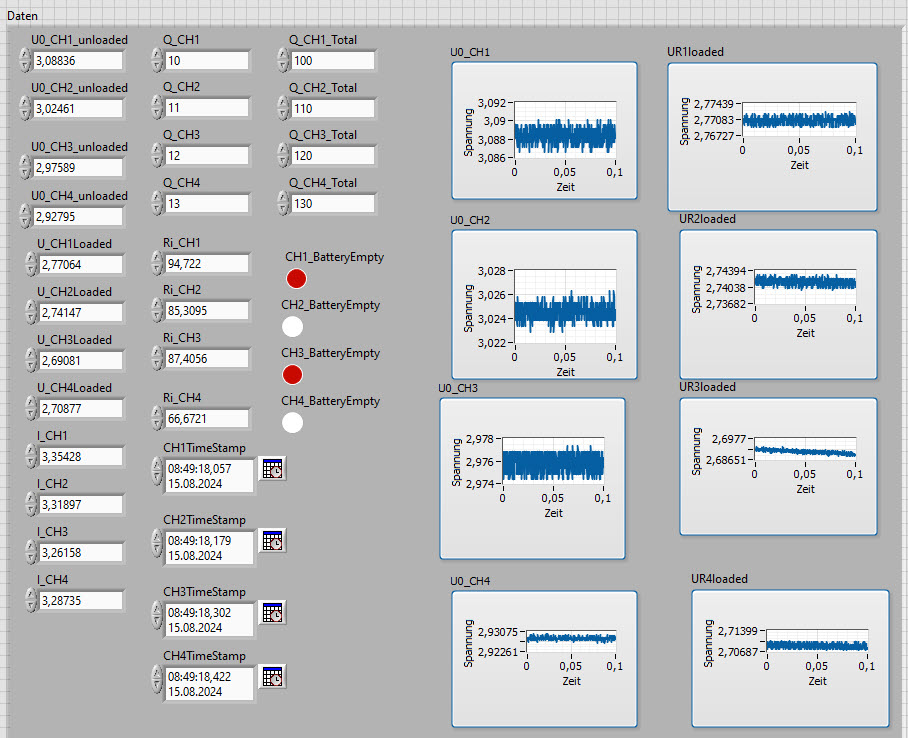Click the CH1TimeStamp stepper arrows
908x738 pixels.
coord(157,470)
